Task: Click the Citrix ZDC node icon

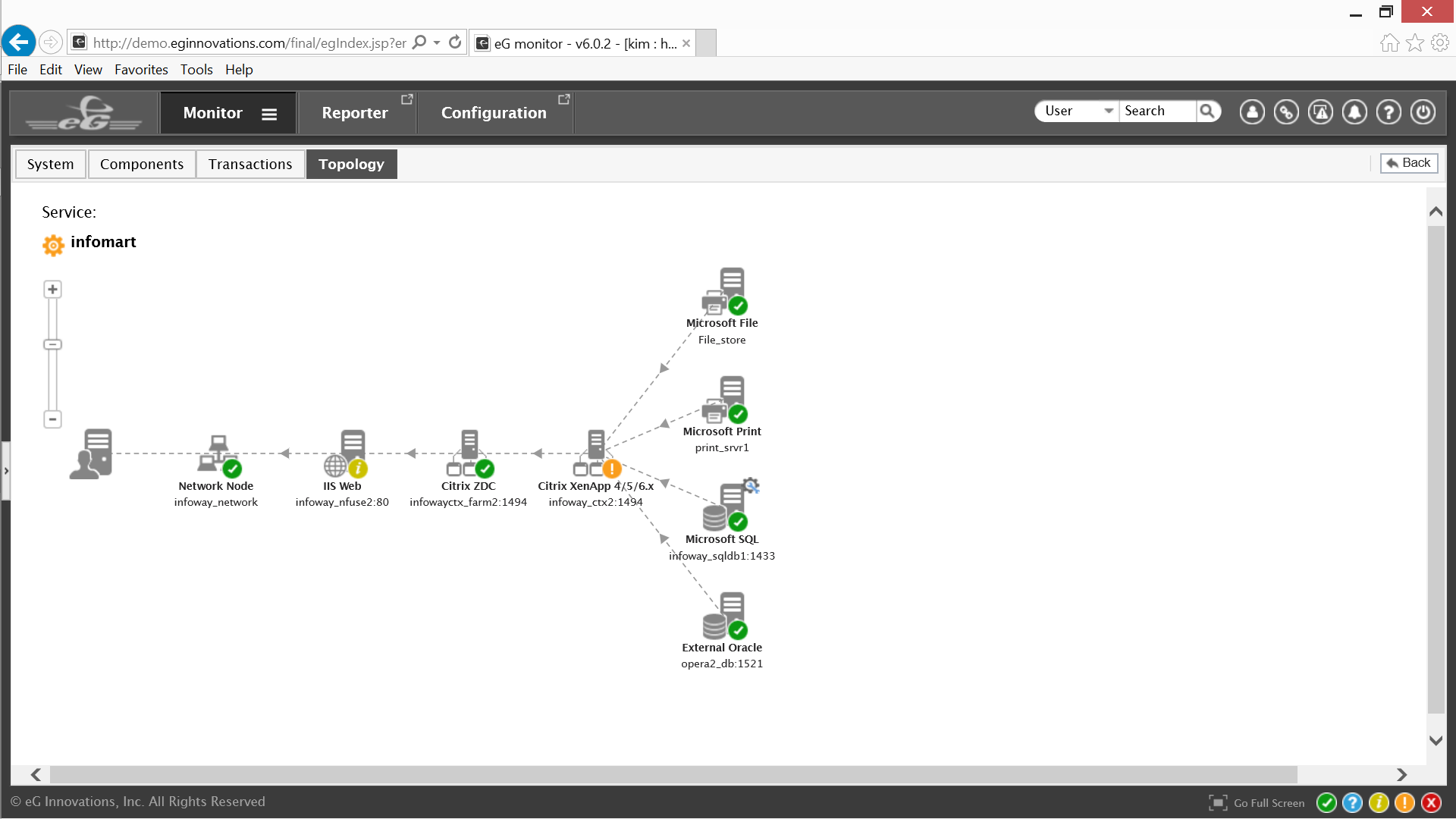Action: (x=470, y=453)
